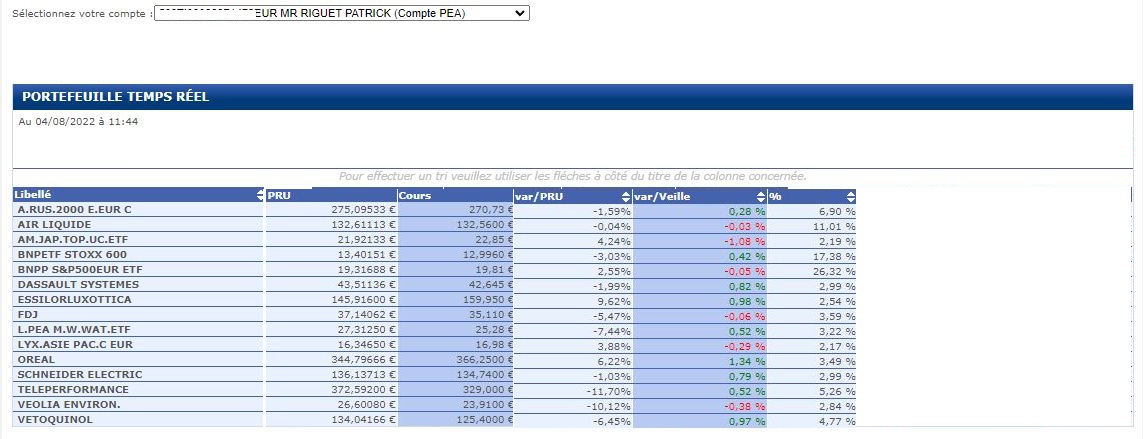Click Cours value 35,110 €
This screenshot has width=1143, height=439.
tap(491, 314)
